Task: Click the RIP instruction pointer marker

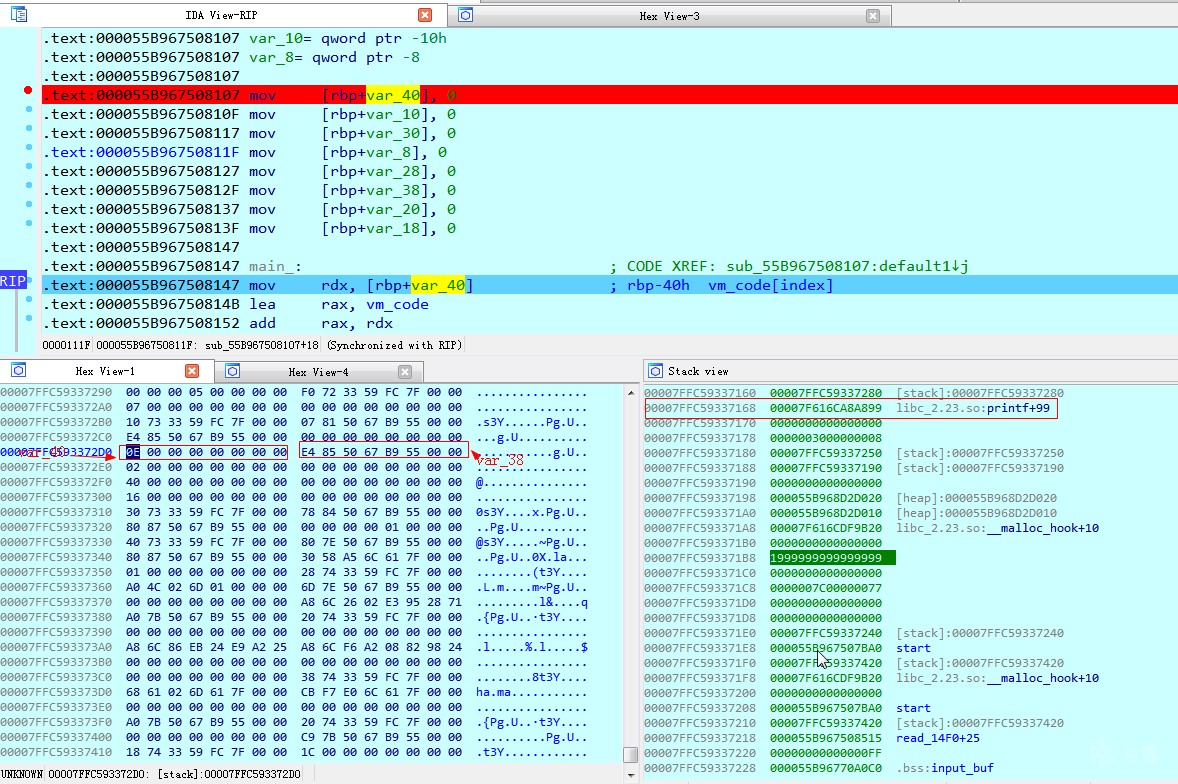Action: coord(13,281)
